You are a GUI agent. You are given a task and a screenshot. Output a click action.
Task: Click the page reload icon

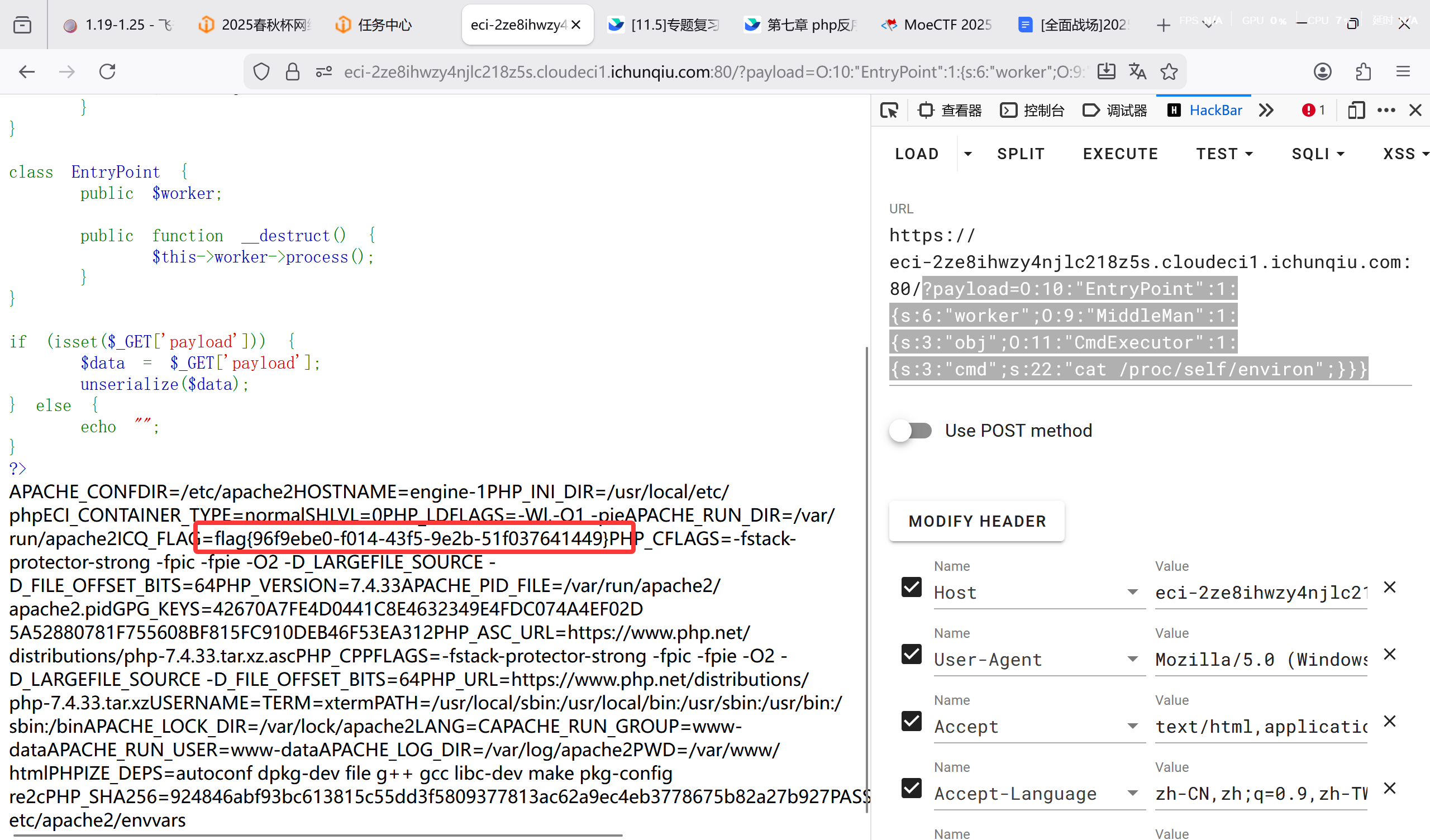coord(107,72)
